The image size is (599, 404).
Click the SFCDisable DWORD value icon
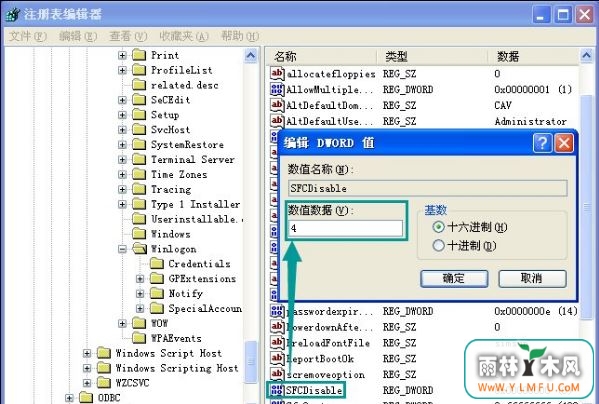(x=277, y=390)
